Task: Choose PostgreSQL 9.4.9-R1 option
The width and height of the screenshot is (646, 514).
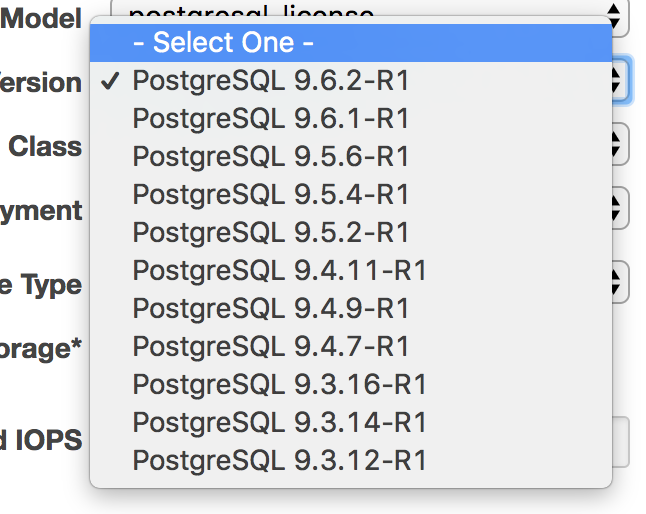Action: click(x=351, y=308)
